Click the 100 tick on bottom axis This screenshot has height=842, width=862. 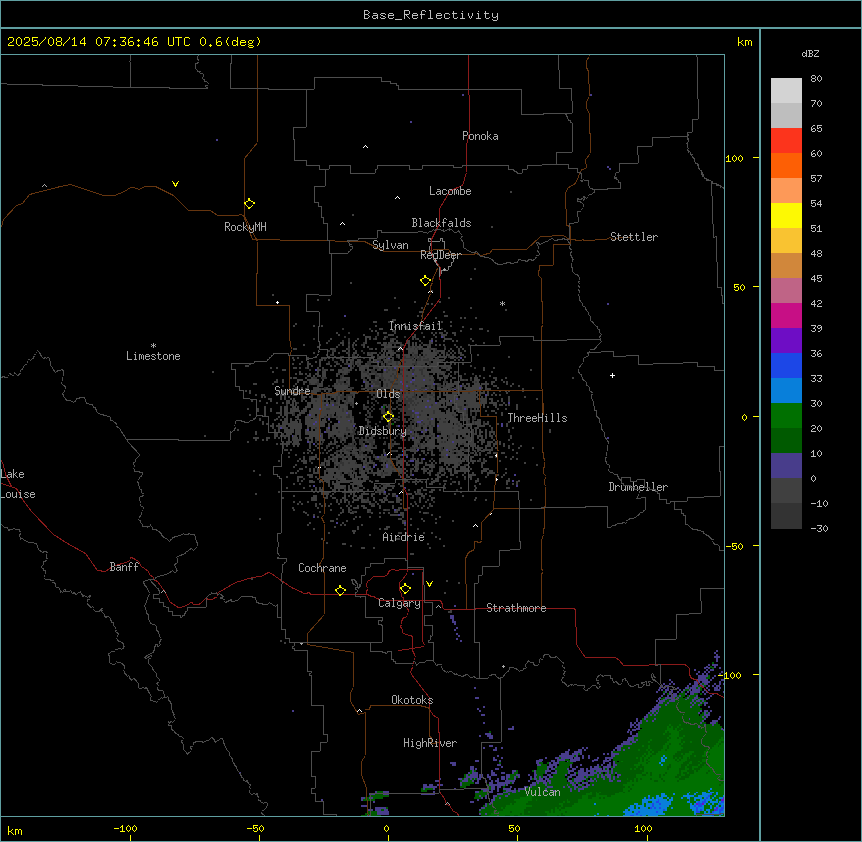[643, 828]
